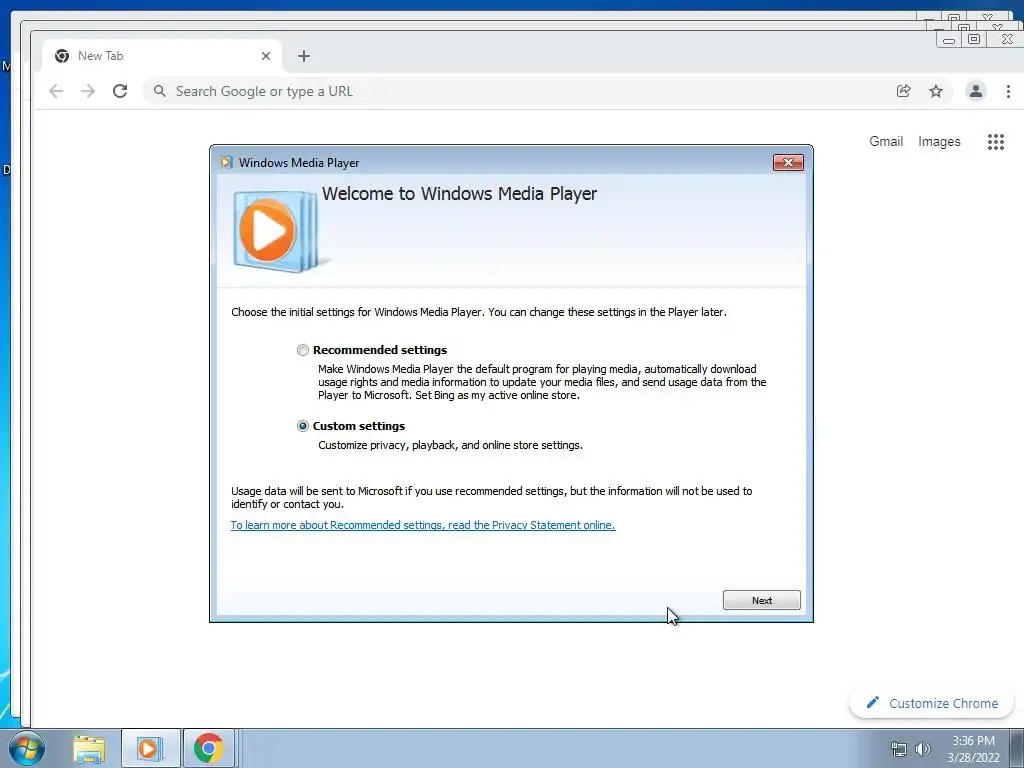The image size is (1024, 768).
Task: Open a new Chrome tab with plus button
Action: [304, 56]
